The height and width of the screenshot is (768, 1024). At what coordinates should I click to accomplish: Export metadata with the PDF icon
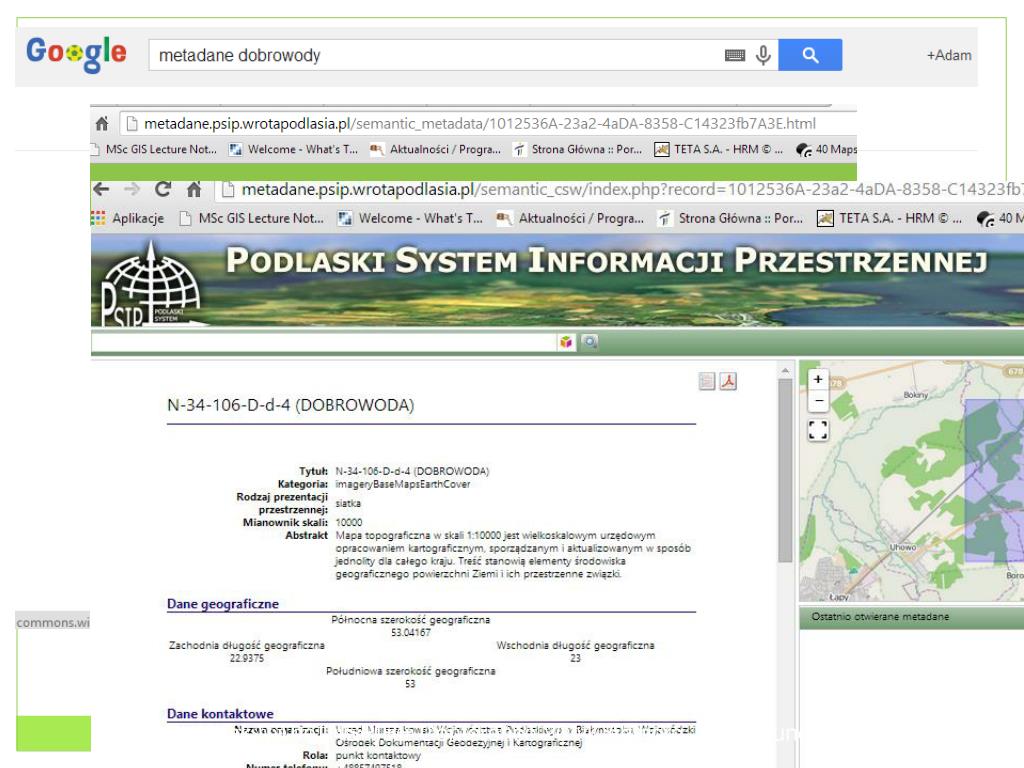(x=728, y=381)
